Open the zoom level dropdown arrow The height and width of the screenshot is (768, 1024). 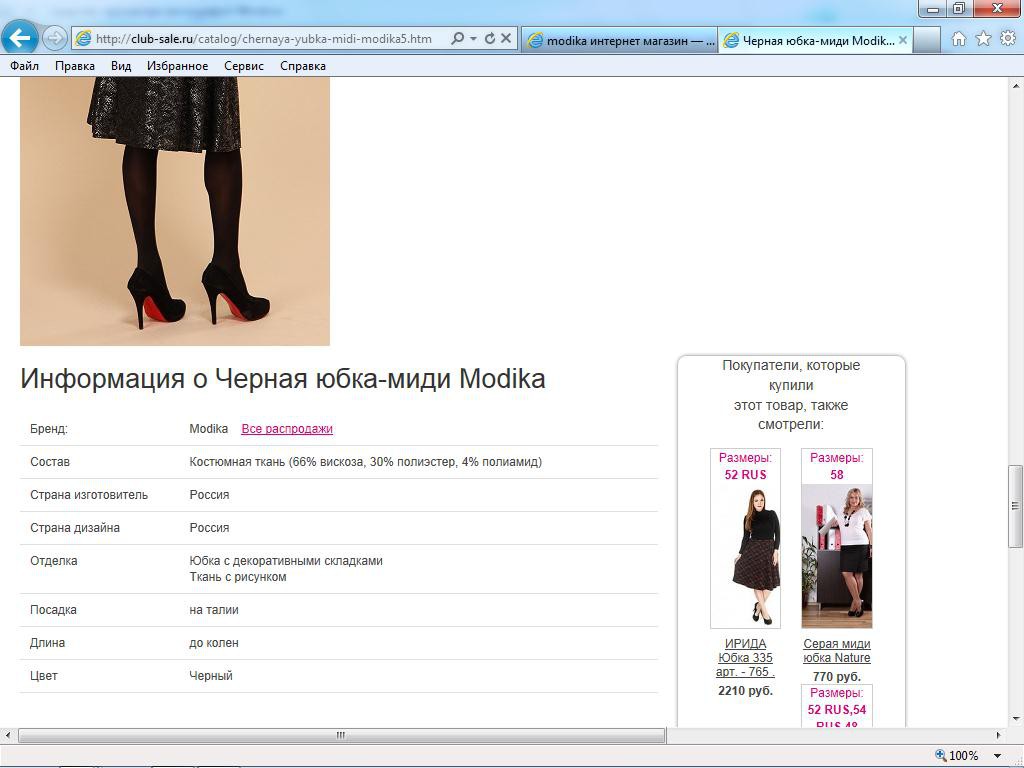click(x=997, y=756)
